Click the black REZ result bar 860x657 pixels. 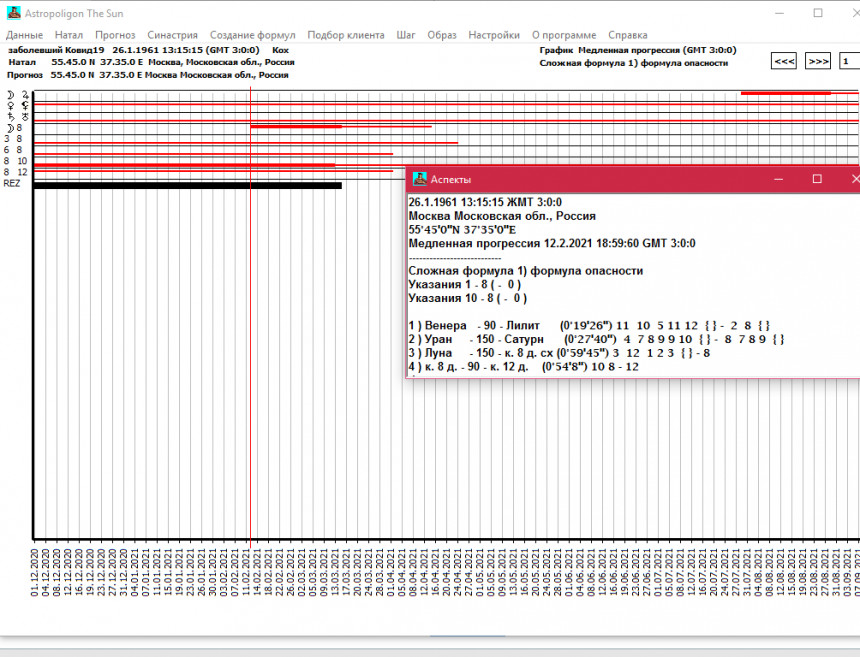click(188, 185)
